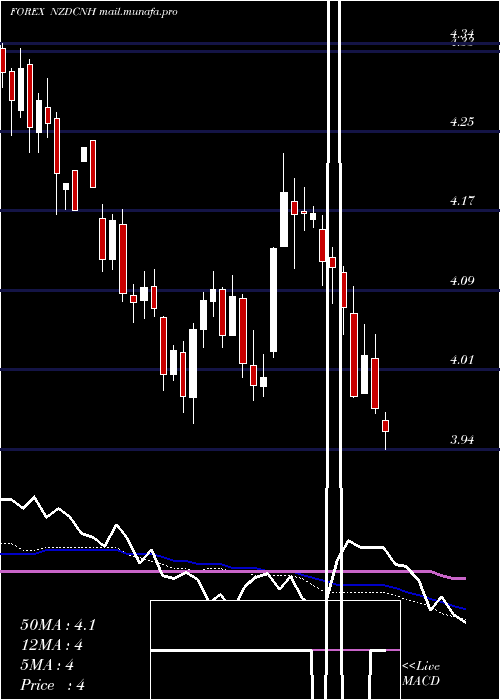Click the 4.25 price level label

(x=462, y=121)
